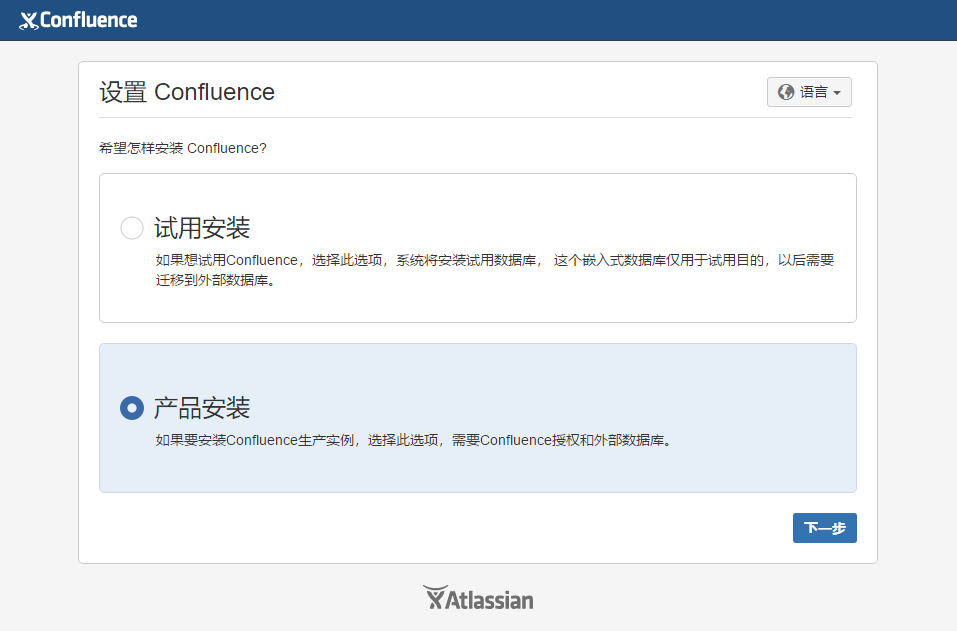The width and height of the screenshot is (957, 631).
Task: Select the 产品安装 radio button
Action: point(132,408)
